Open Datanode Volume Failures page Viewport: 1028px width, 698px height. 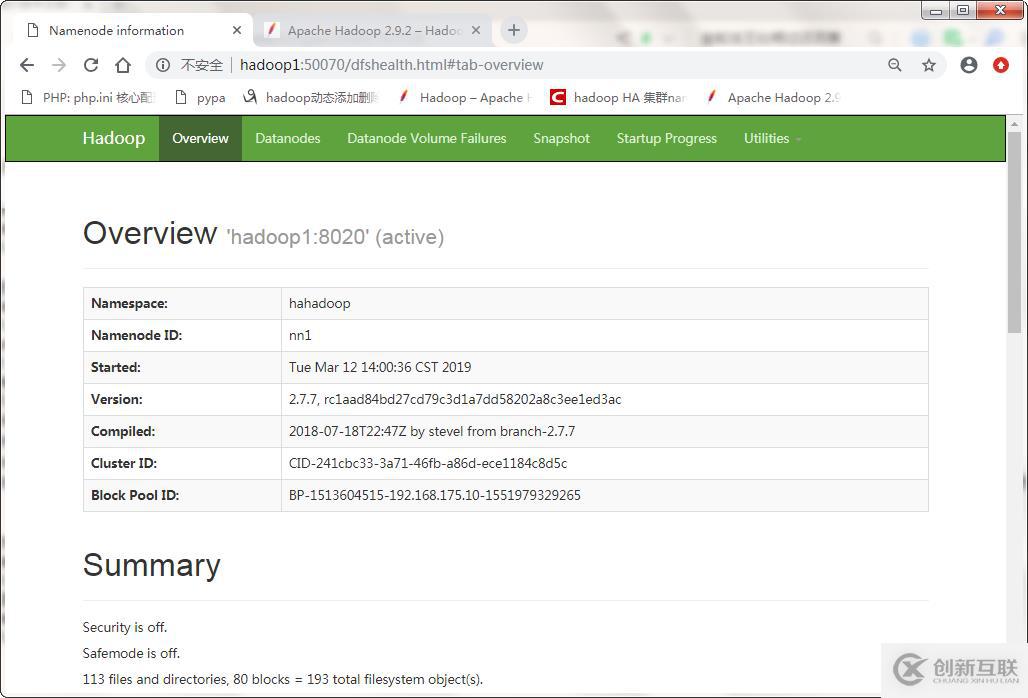tap(426, 138)
